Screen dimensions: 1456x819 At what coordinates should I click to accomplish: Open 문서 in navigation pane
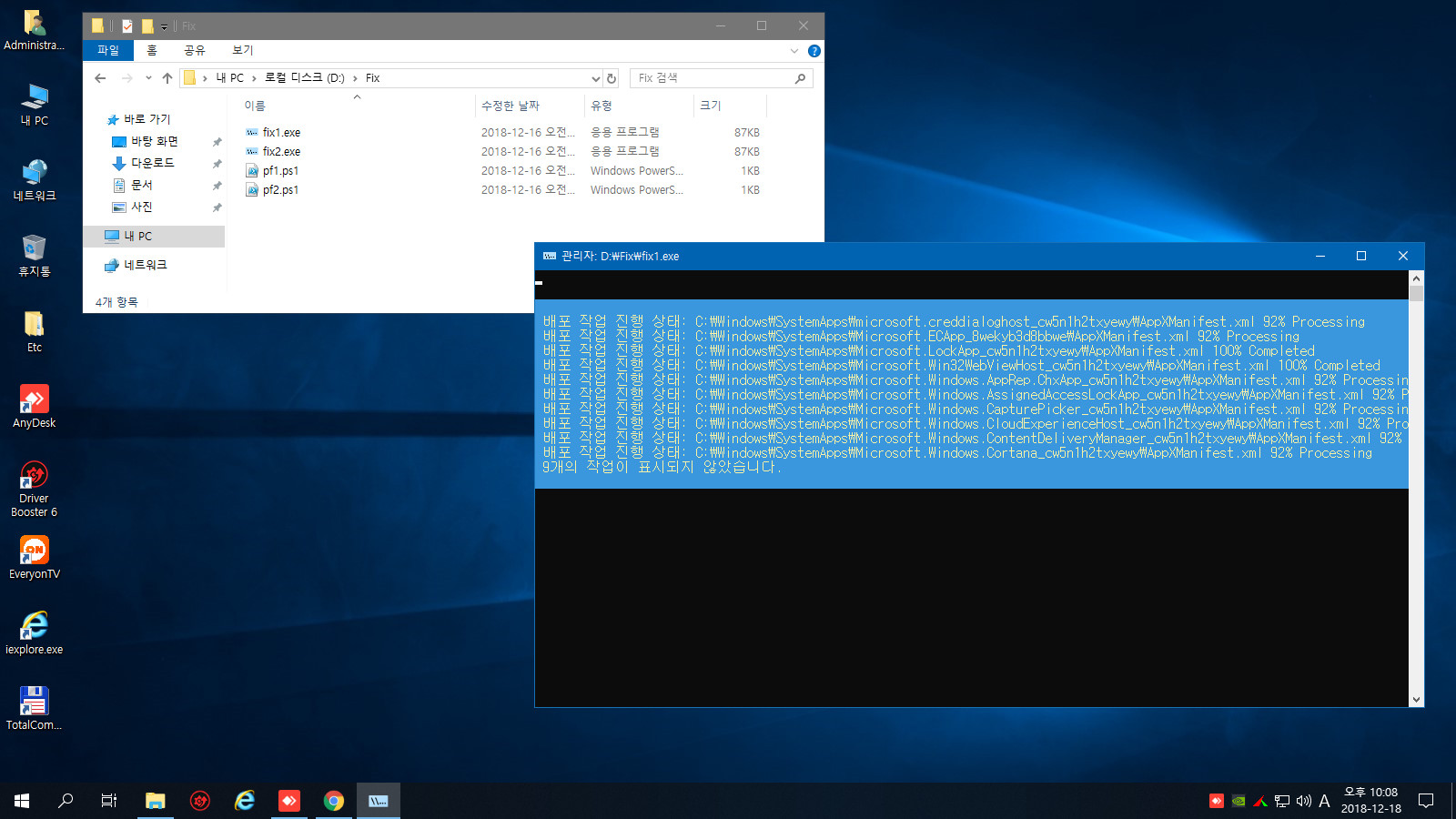141,185
